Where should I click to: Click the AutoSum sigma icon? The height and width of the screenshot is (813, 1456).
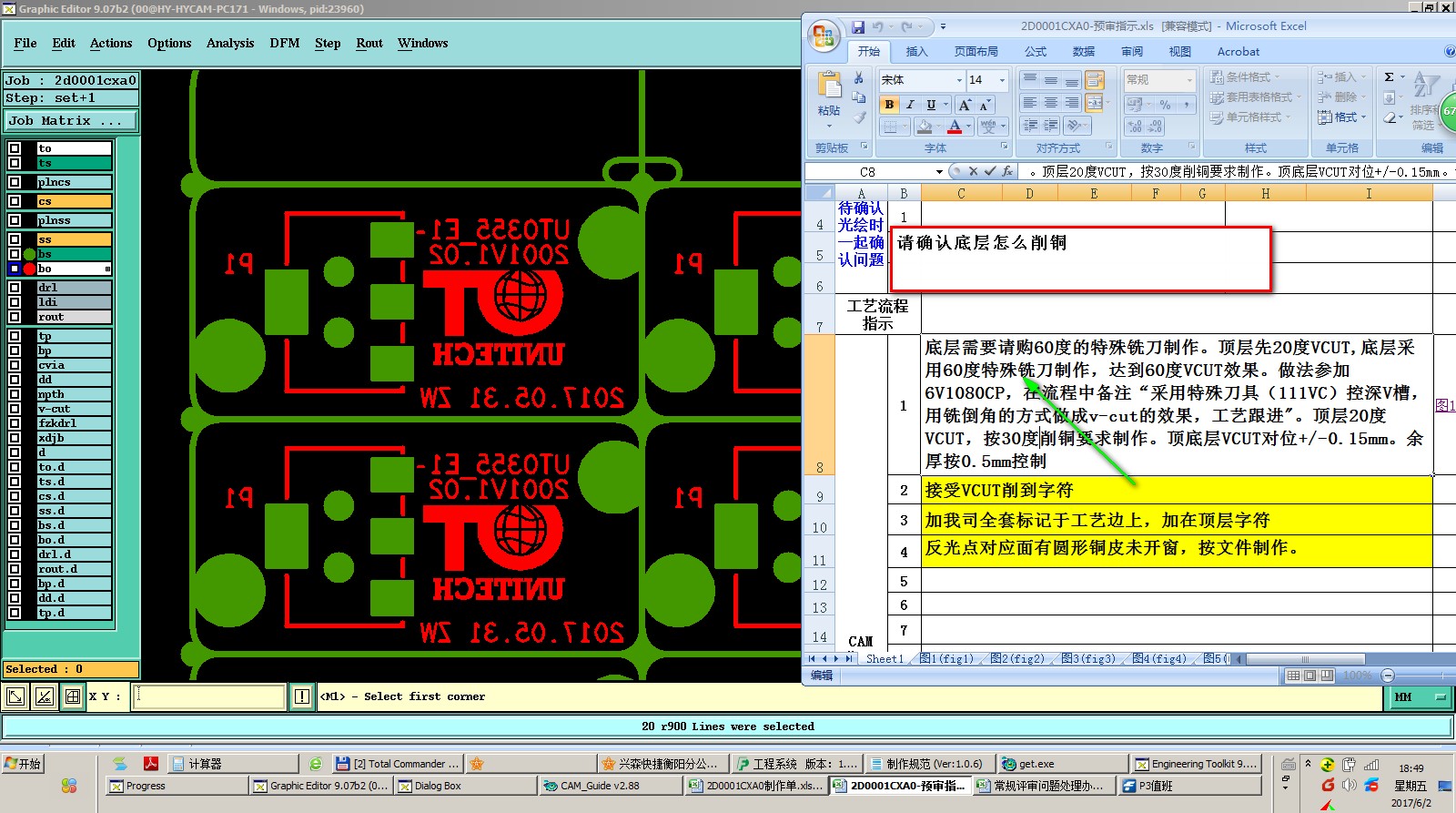[x=1390, y=77]
